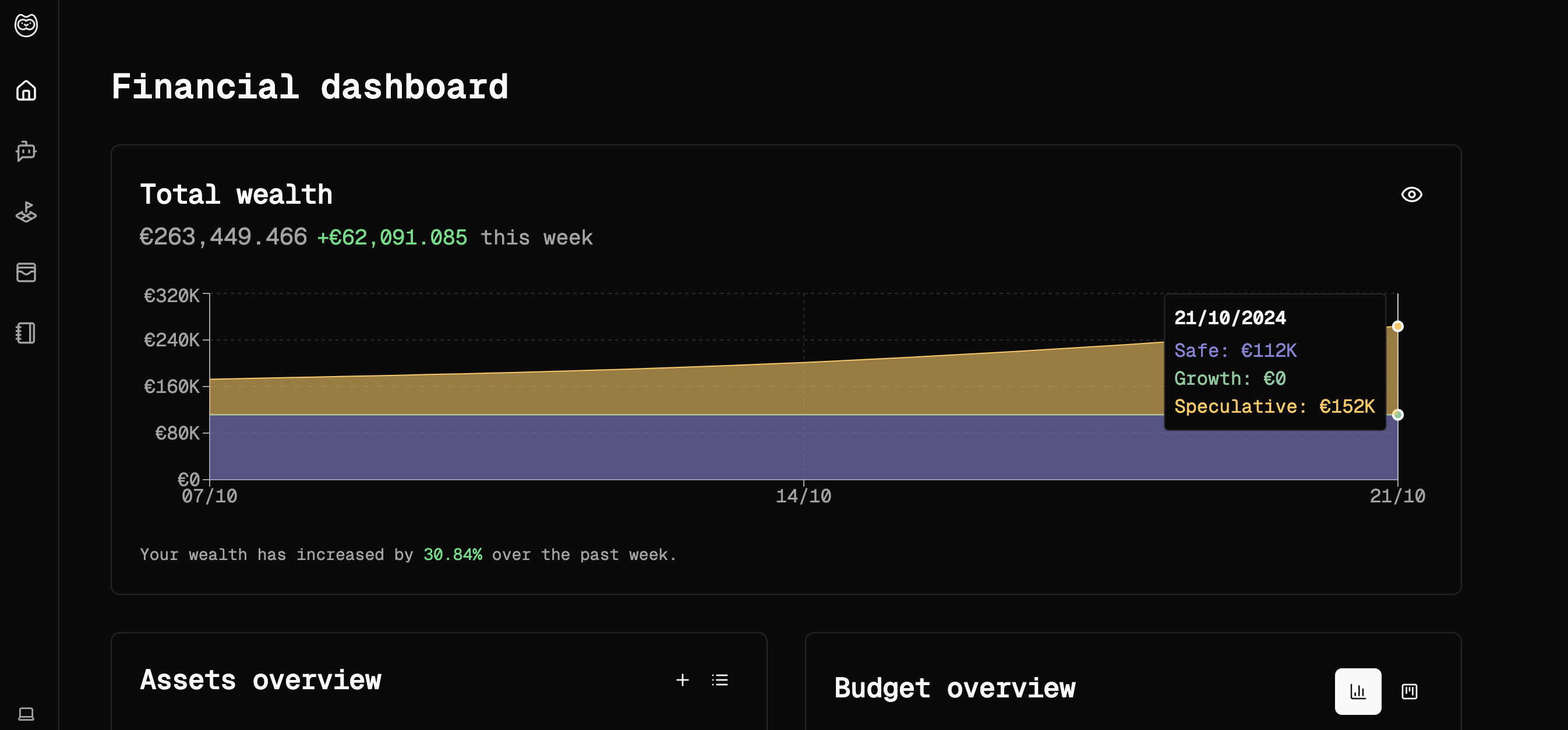Click the golden Speculative area of the chart
Screen dimensions: 1568x730
click(803, 389)
